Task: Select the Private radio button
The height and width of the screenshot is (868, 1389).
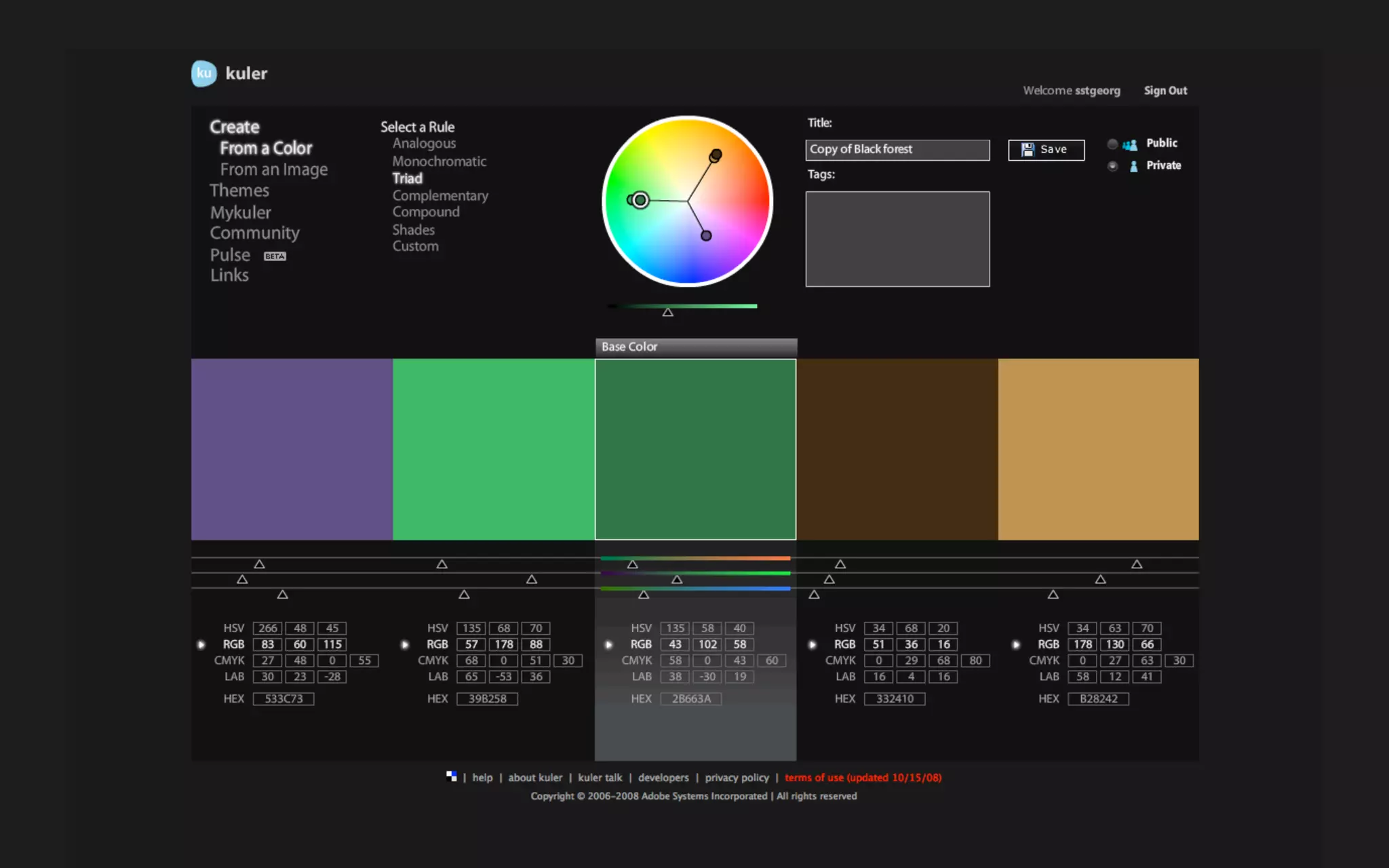Action: pyautogui.click(x=1112, y=166)
